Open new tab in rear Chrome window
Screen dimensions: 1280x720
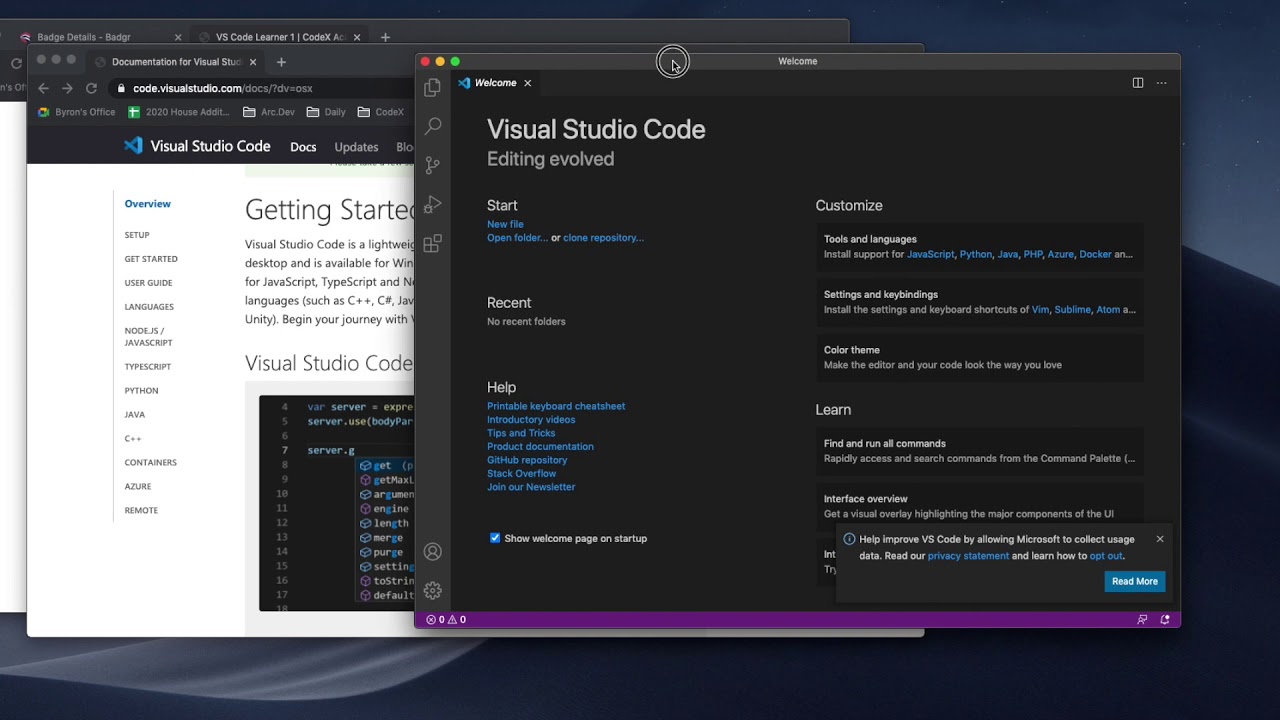click(x=385, y=37)
